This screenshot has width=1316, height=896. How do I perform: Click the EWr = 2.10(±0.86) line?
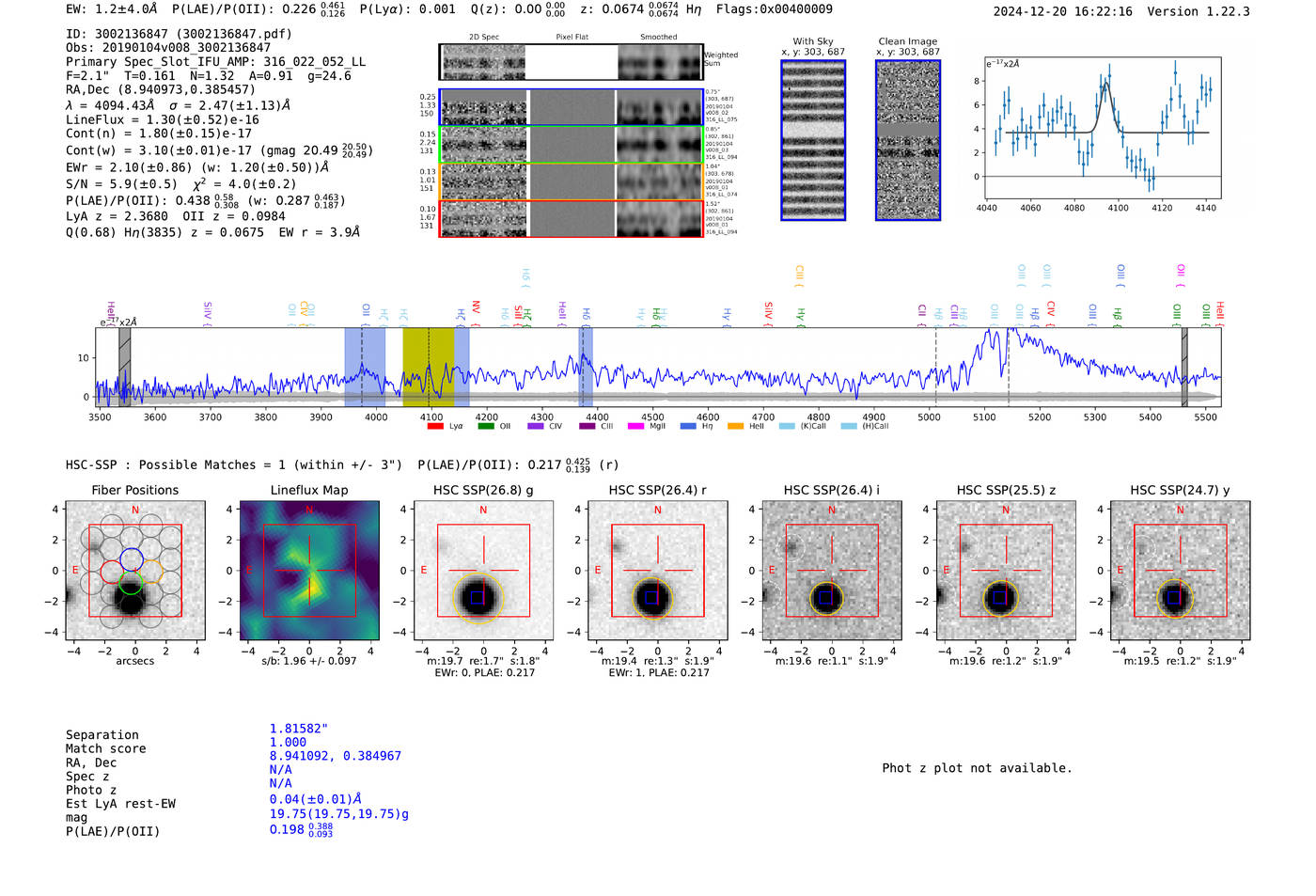coord(197,167)
